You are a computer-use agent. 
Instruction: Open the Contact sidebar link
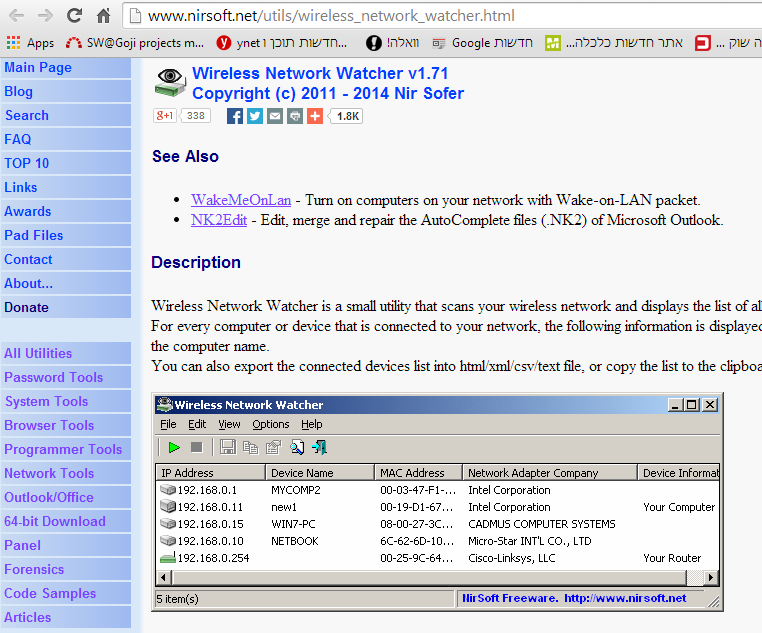[66, 259]
